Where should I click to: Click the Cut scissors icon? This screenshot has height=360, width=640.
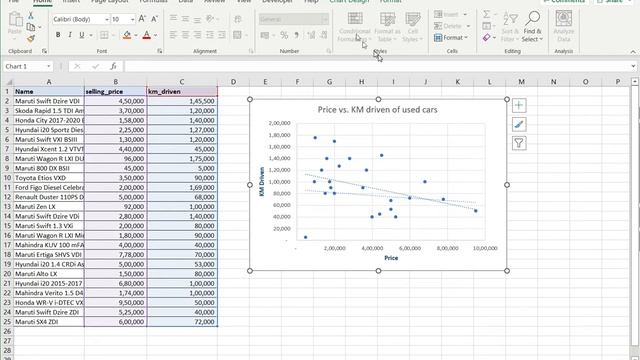pyautogui.click(x=31, y=16)
